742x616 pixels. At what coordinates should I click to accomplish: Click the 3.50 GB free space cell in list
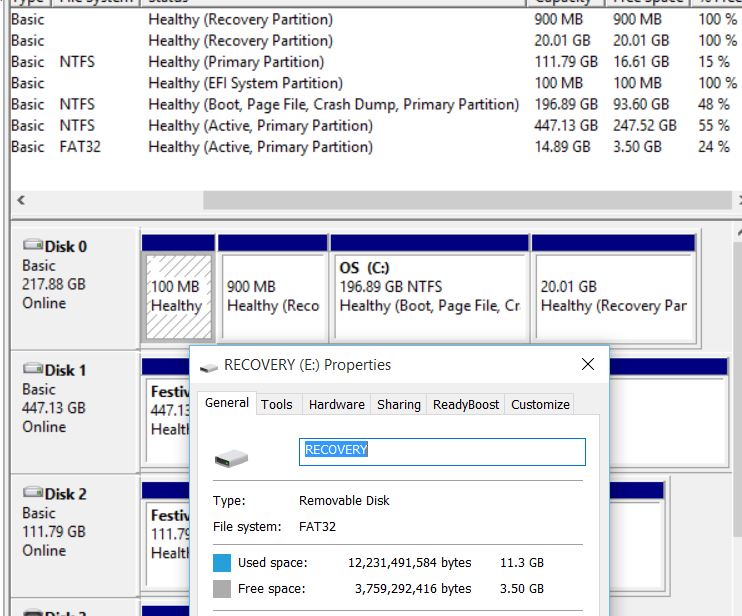(x=637, y=147)
